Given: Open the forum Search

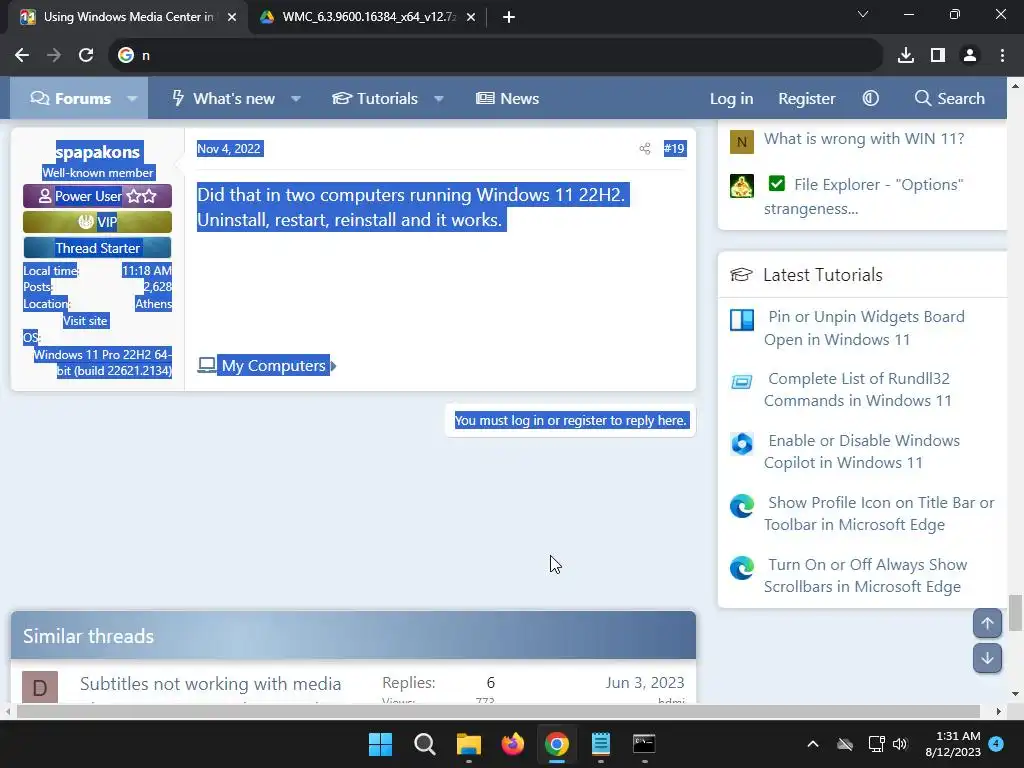Looking at the screenshot, I should (x=950, y=99).
